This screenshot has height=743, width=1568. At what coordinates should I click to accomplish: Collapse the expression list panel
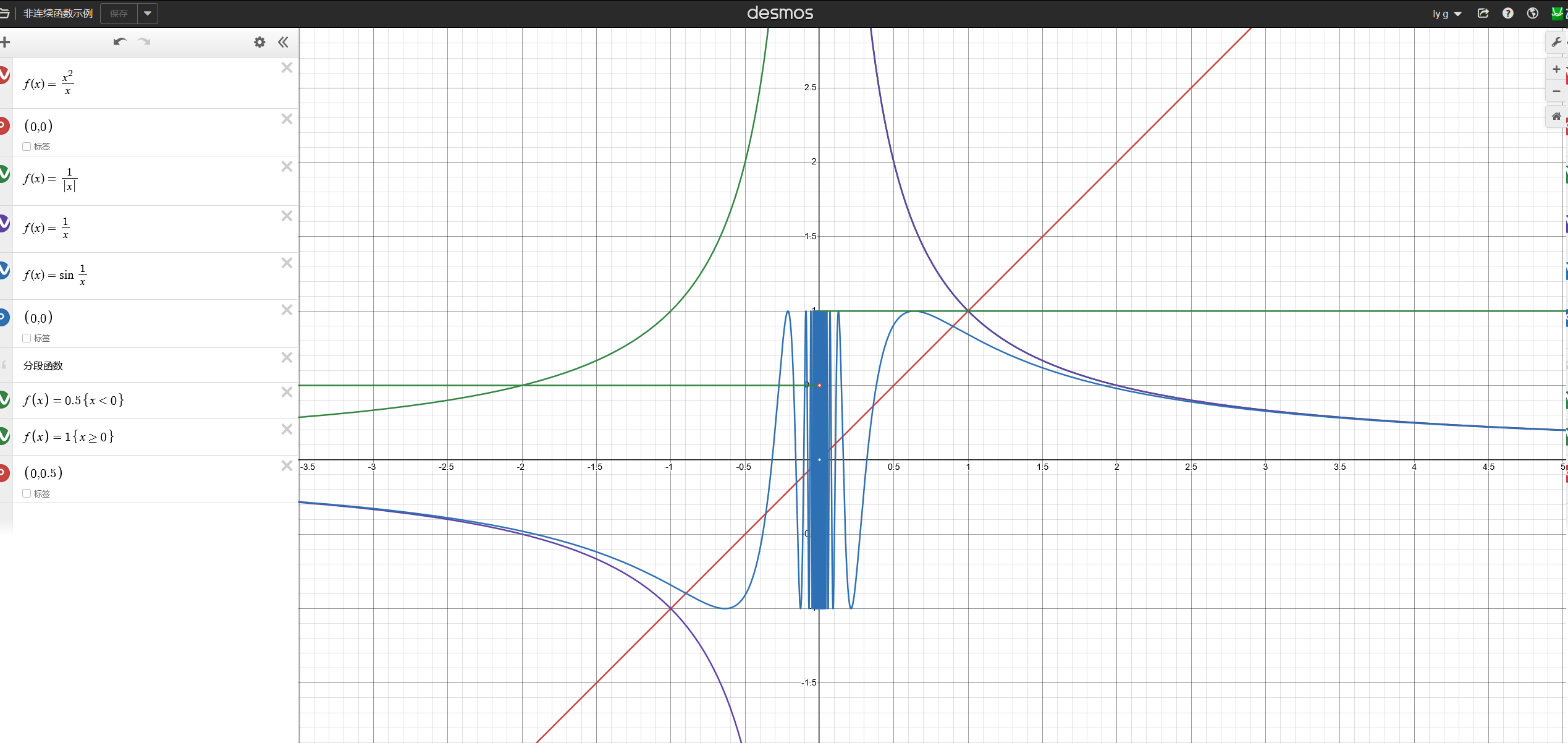point(283,42)
